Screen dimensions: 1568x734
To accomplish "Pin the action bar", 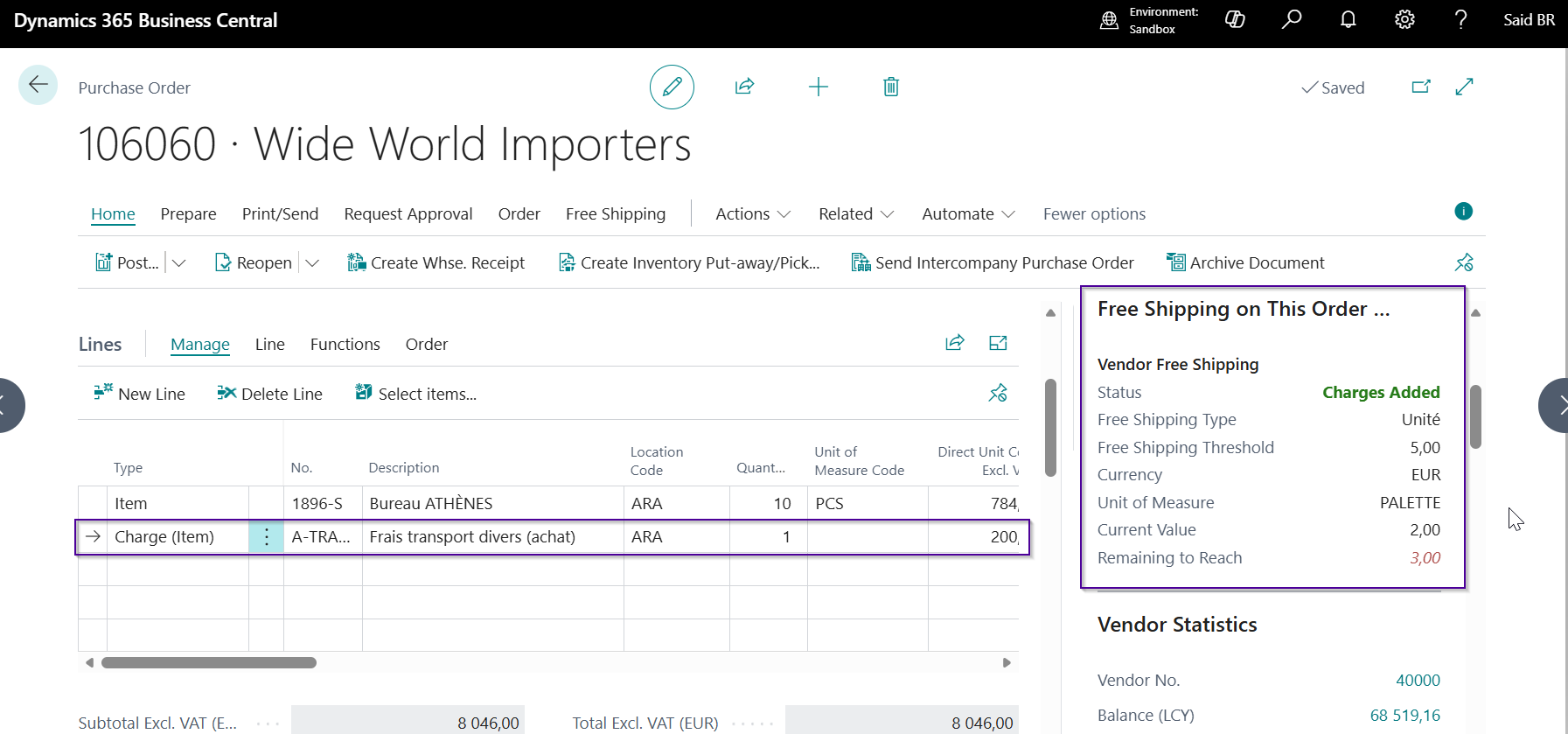I will pos(1464,262).
